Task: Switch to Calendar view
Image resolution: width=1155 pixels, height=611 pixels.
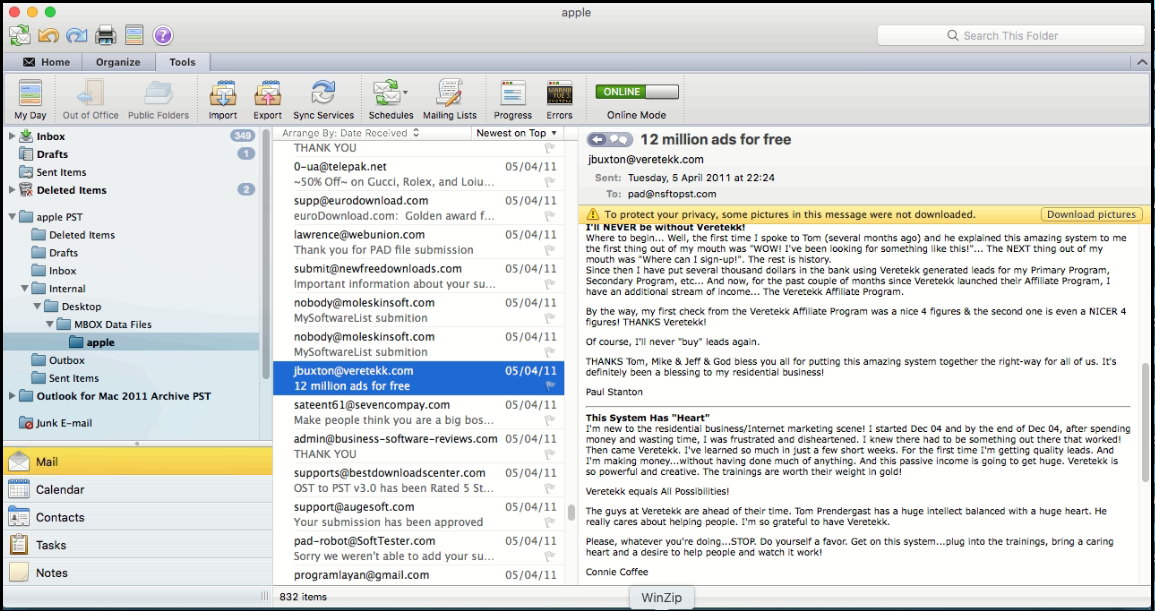Action: [x=137, y=489]
